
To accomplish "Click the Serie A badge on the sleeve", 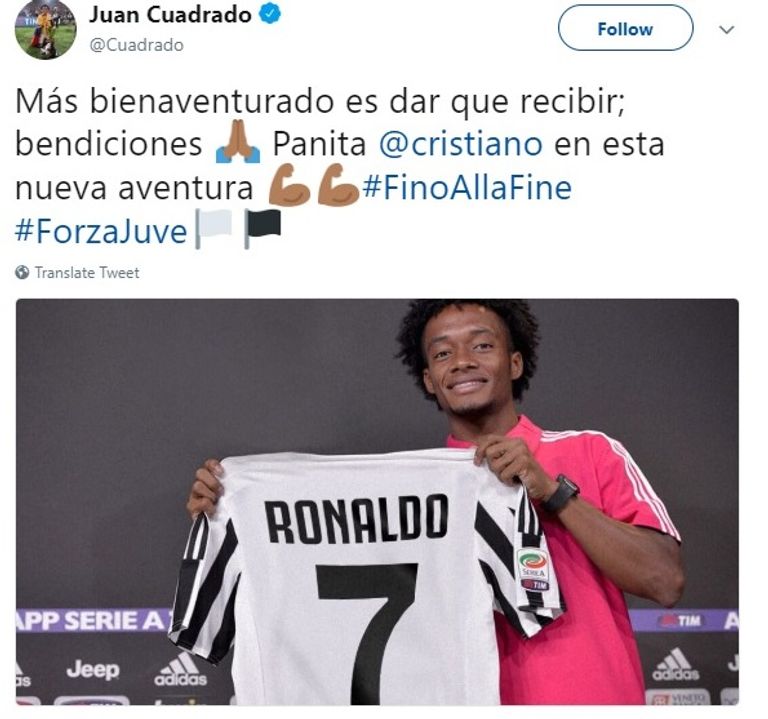I will coord(533,570).
